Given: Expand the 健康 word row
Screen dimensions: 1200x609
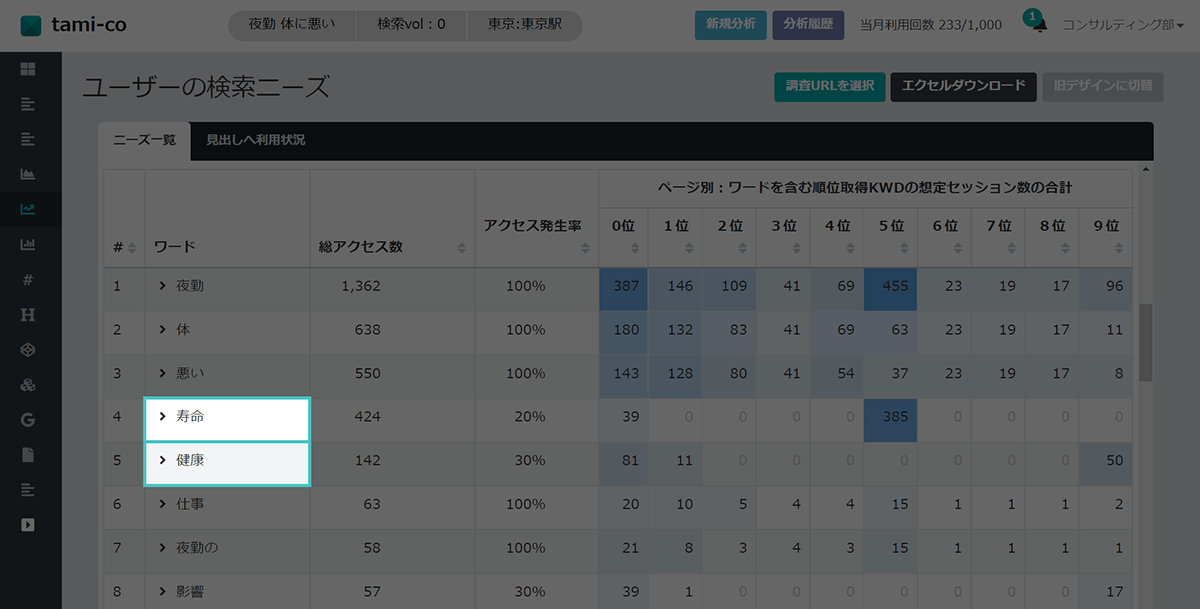Looking at the screenshot, I should coord(163,461).
